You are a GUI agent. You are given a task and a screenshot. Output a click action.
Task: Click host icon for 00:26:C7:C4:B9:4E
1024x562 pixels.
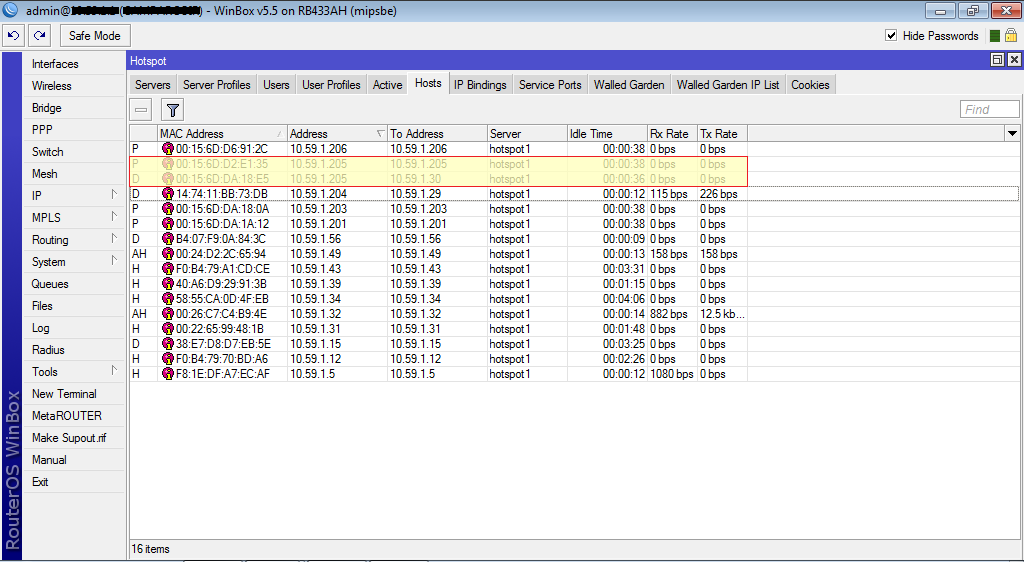(x=168, y=314)
